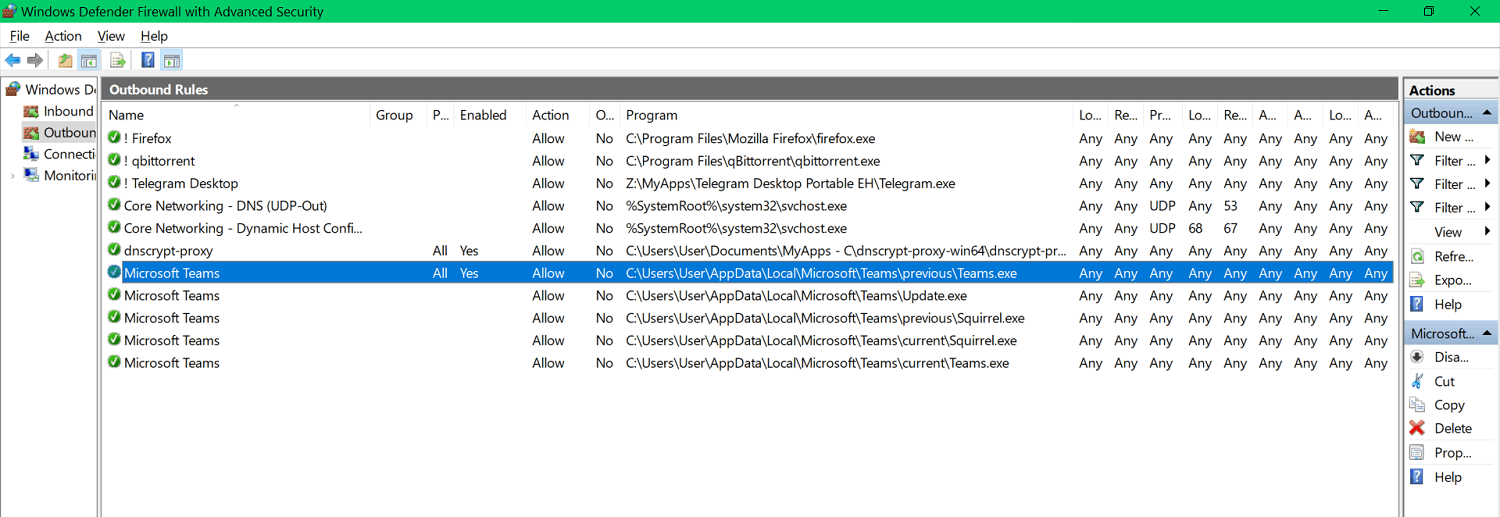Select the ! qbittorrent rule row
The width and height of the screenshot is (1500, 517).
[748, 160]
